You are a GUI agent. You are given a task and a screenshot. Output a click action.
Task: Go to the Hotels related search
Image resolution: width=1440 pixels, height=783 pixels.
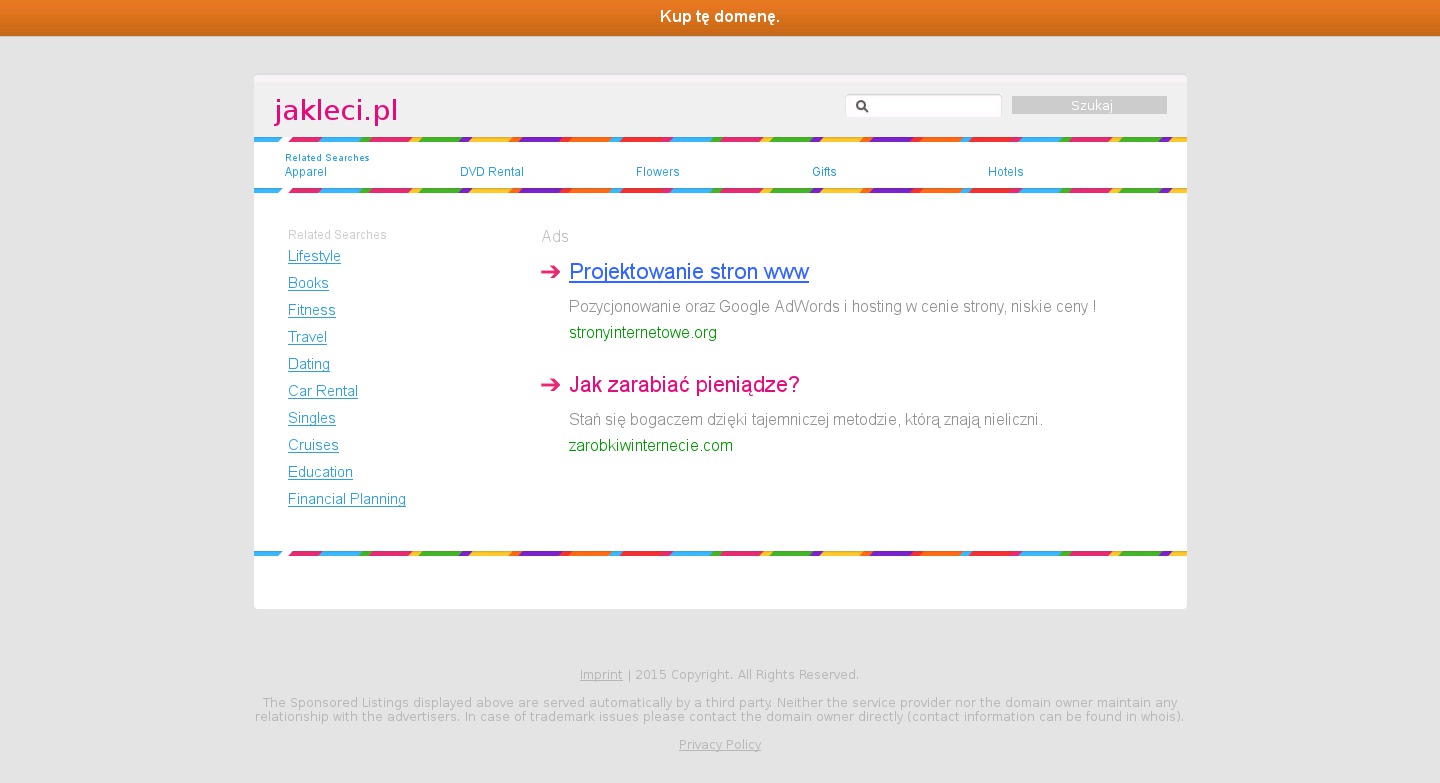(x=1005, y=172)
